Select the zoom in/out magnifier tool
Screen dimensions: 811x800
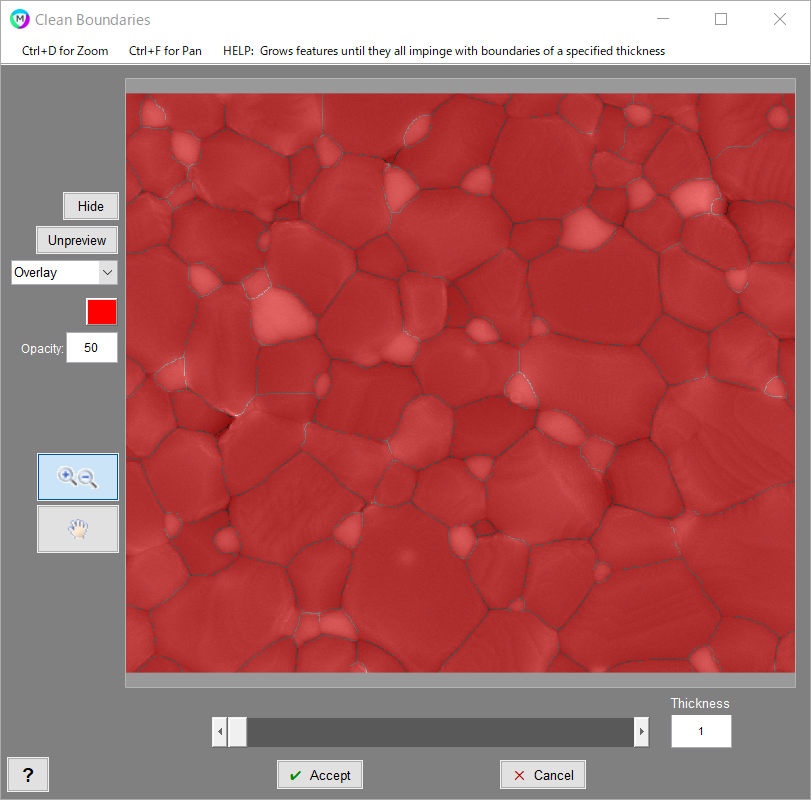(x=78, y=477)
